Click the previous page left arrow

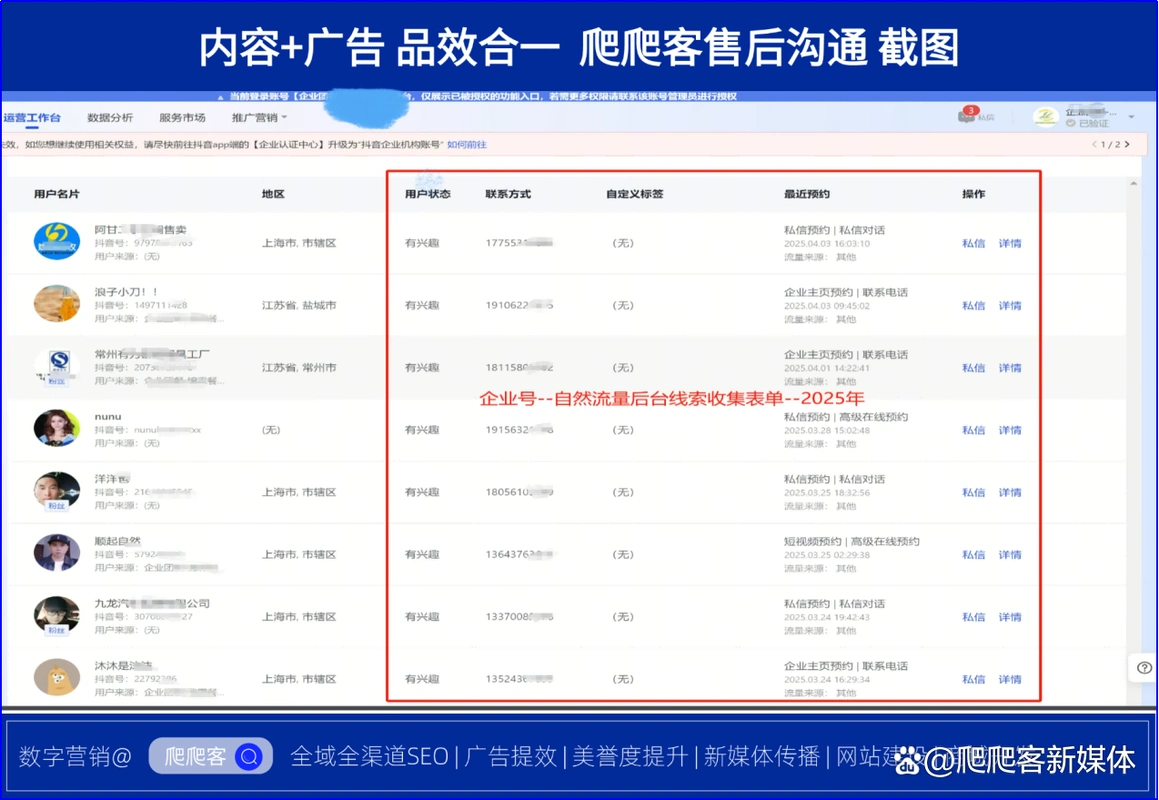(1096, 144)
